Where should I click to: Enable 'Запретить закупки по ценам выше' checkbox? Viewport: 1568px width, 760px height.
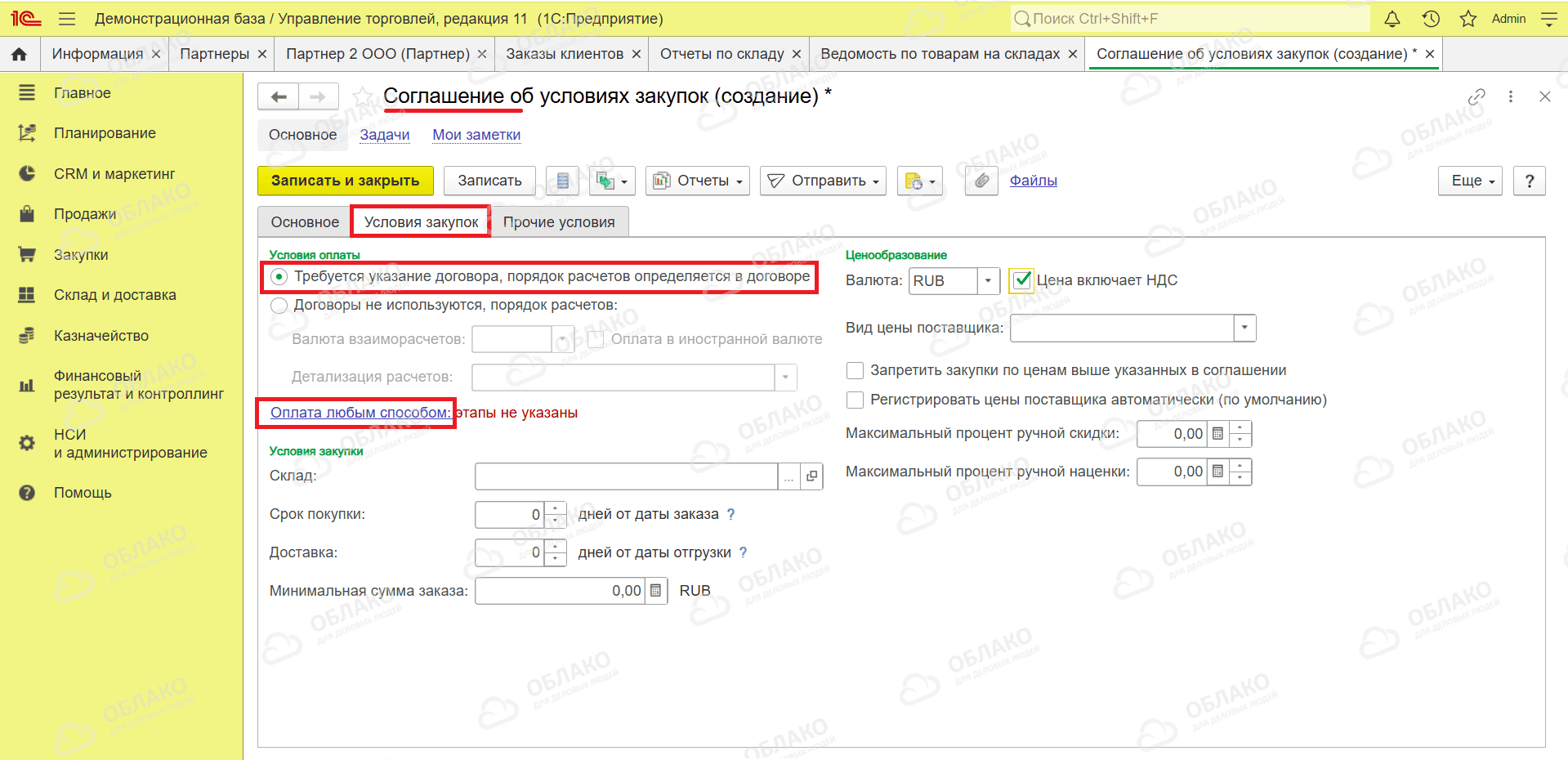pyautogui.click(x=855, y=371)
